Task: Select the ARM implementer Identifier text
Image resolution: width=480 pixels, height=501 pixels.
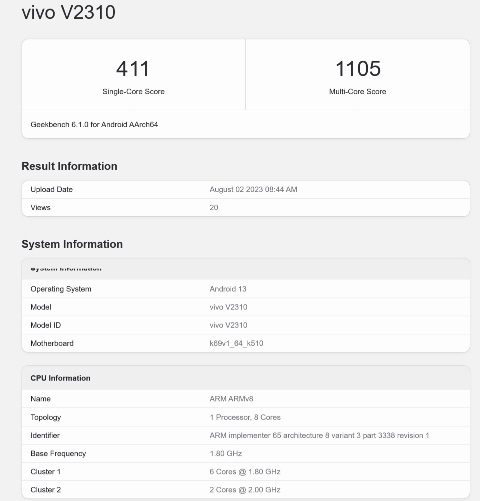Action: pyautogui.click(x=319, y=435)
